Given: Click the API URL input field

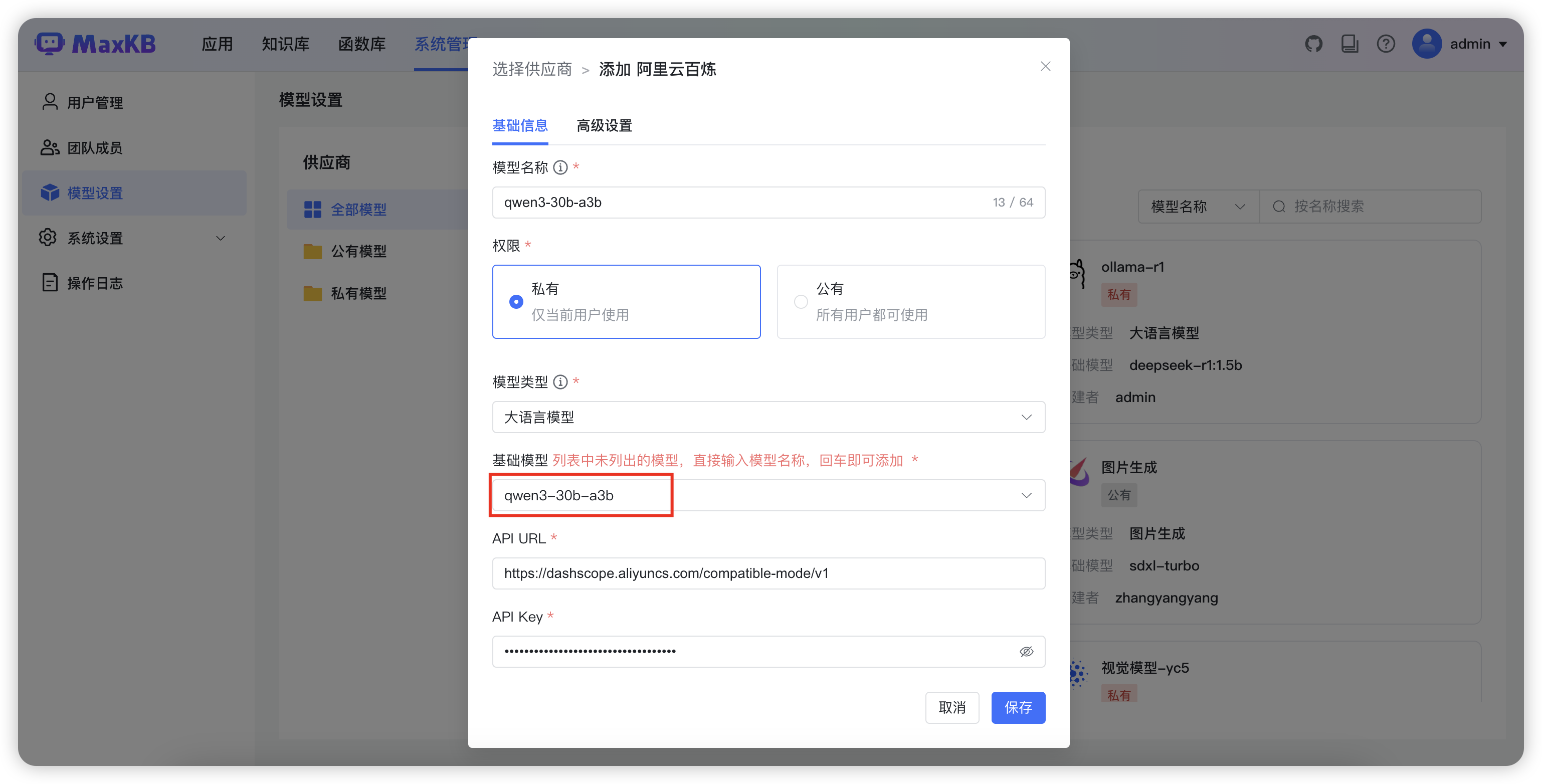Looking at the screenshot, I should pyautogui.click(x=768, y=573).
